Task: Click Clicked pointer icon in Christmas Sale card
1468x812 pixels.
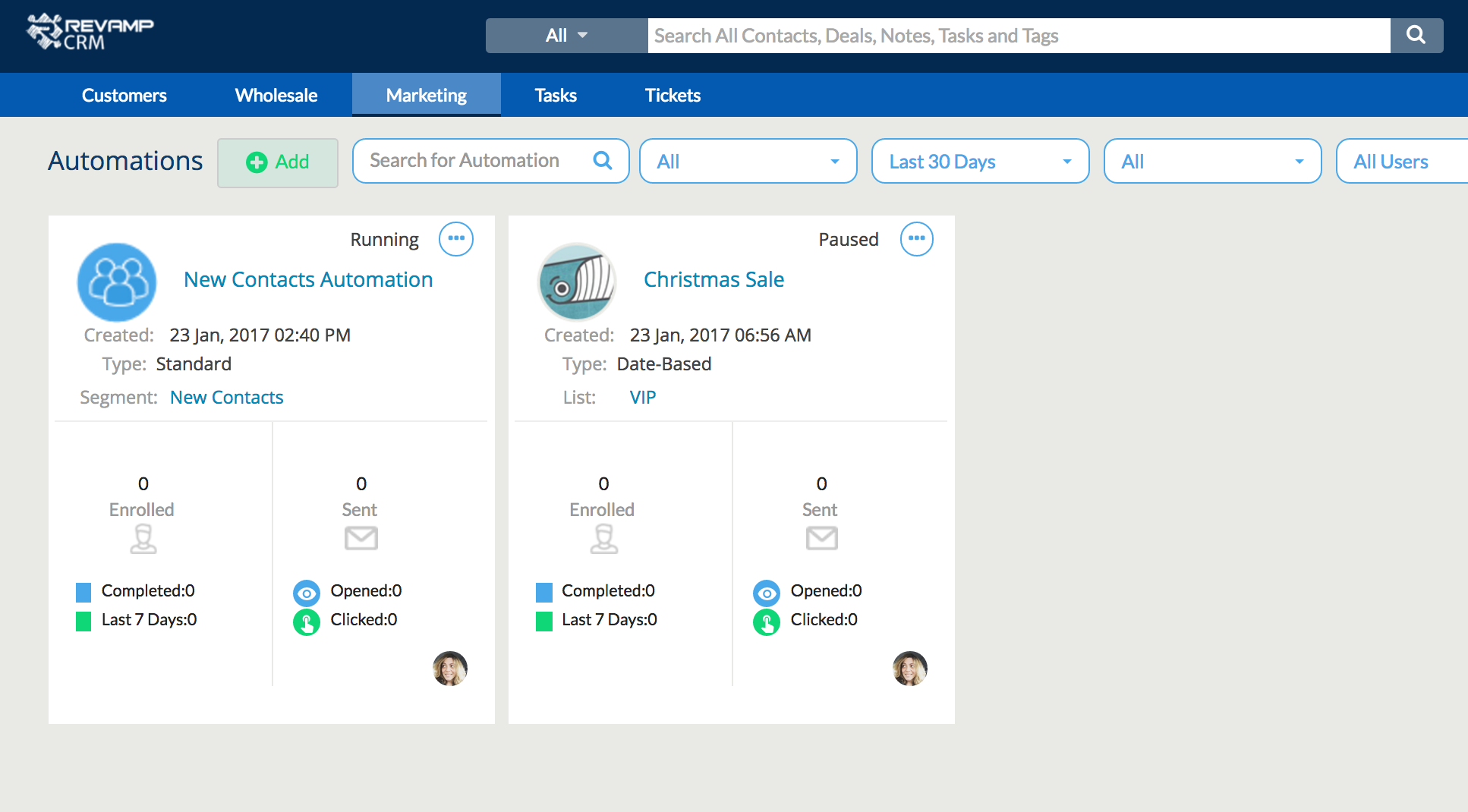Action: click(767, 622)
